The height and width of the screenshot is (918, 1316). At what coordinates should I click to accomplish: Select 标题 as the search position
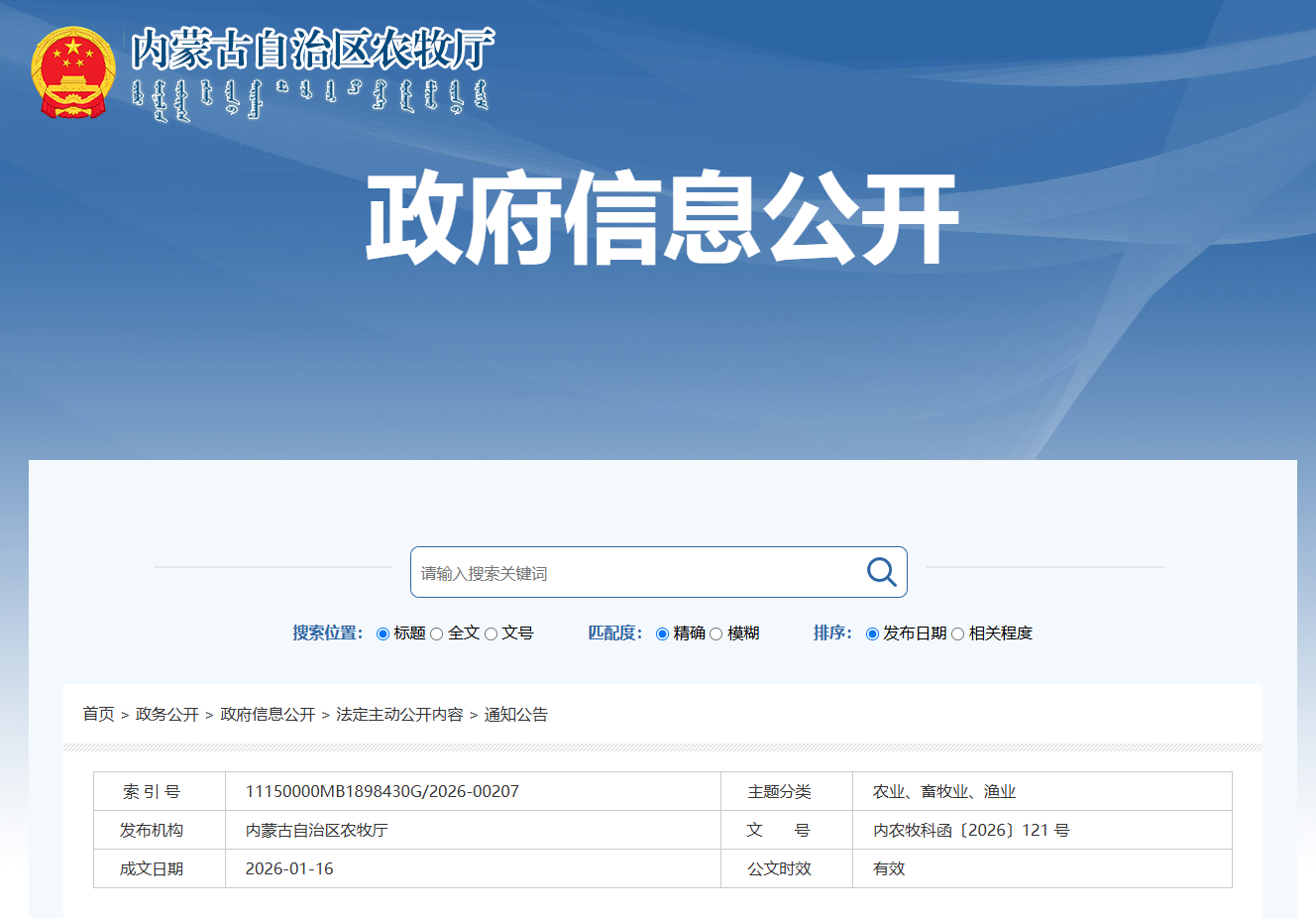[x=384, y=634]
